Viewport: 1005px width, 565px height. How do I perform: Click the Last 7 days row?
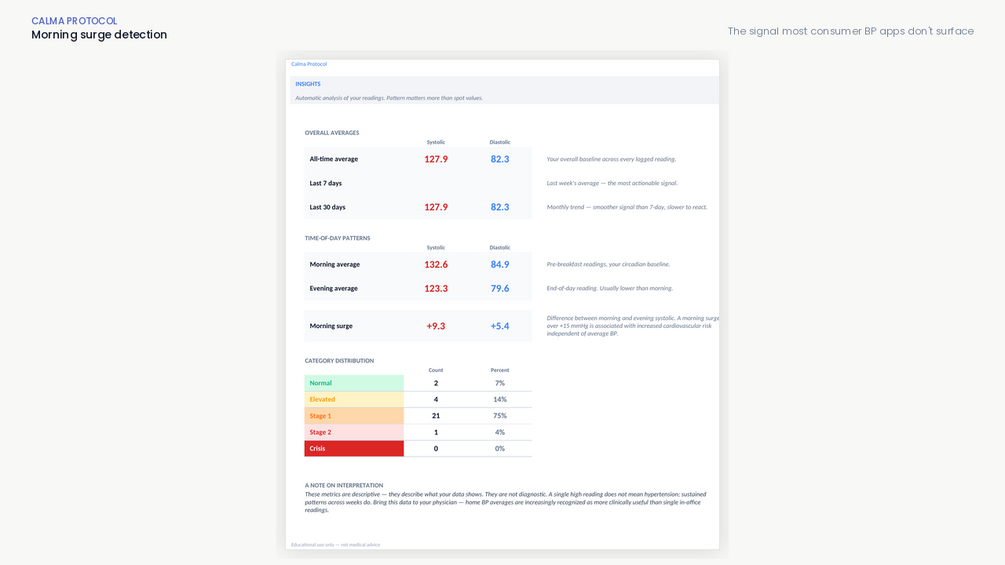click(418, 183)
